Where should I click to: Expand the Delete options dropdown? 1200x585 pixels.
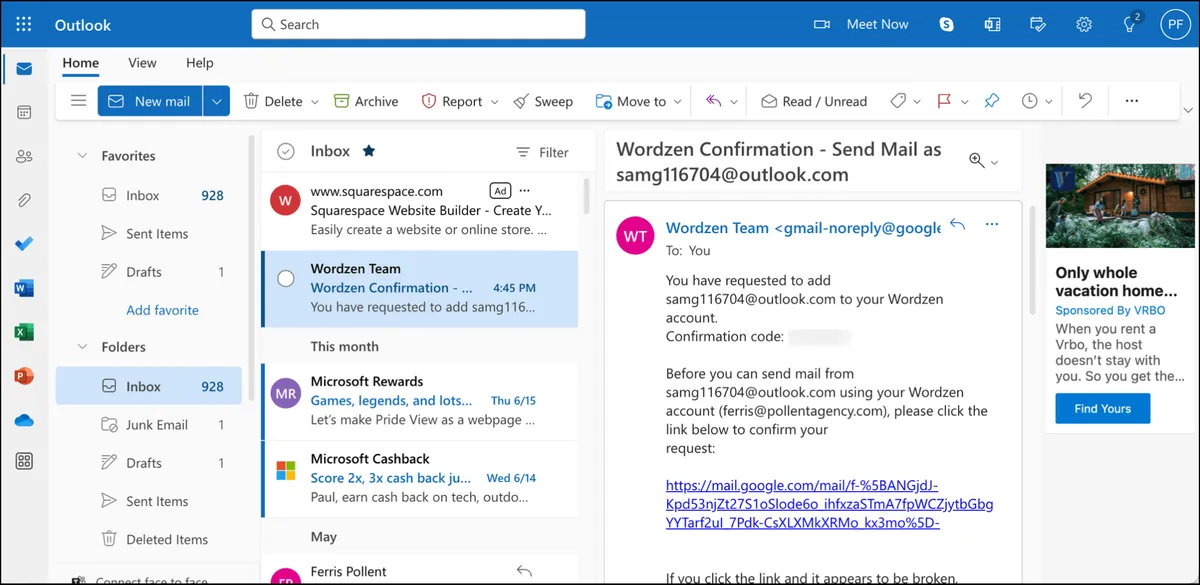tap(315, 102)
